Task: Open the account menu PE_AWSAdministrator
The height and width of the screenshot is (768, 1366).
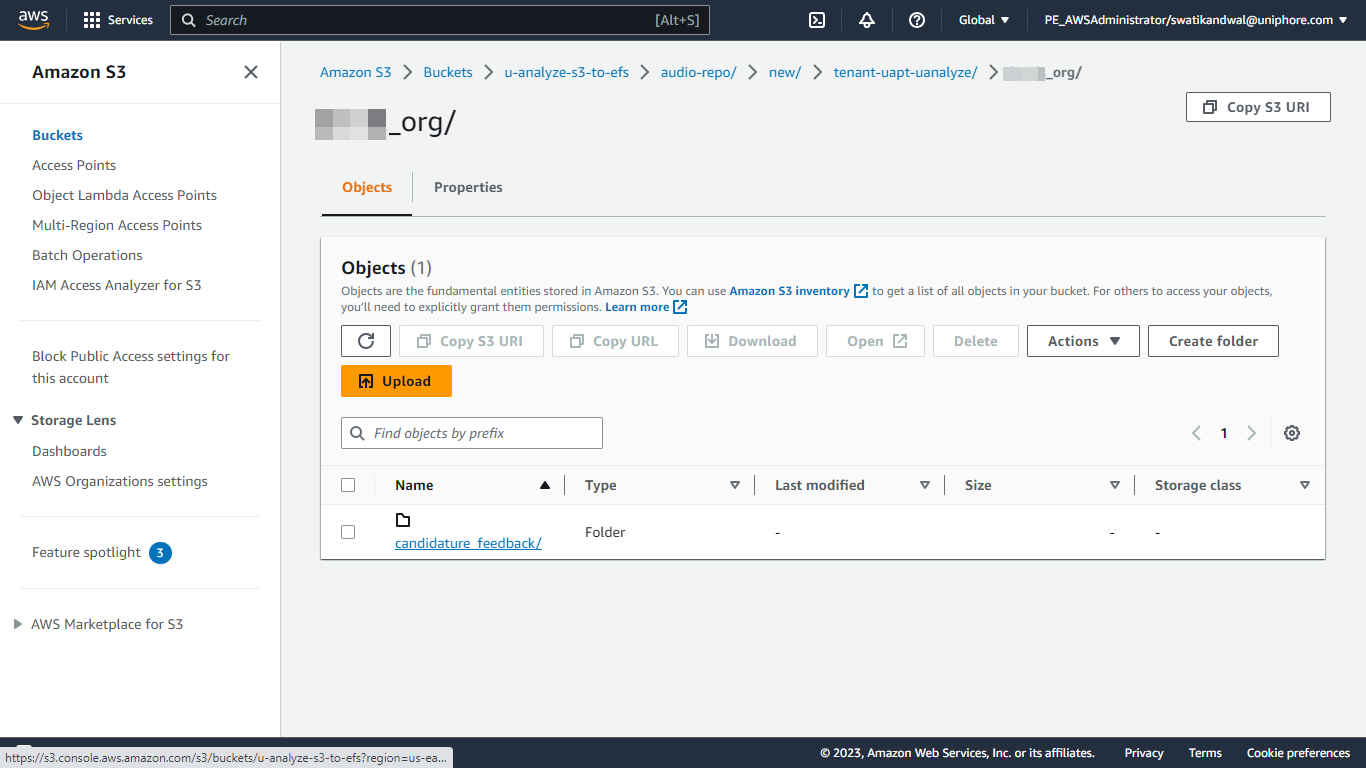Action: [1196, 20]
